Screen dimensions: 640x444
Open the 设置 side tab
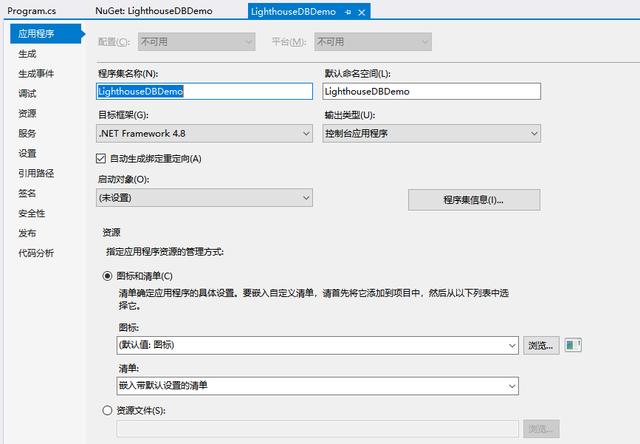tap(27, 153)
